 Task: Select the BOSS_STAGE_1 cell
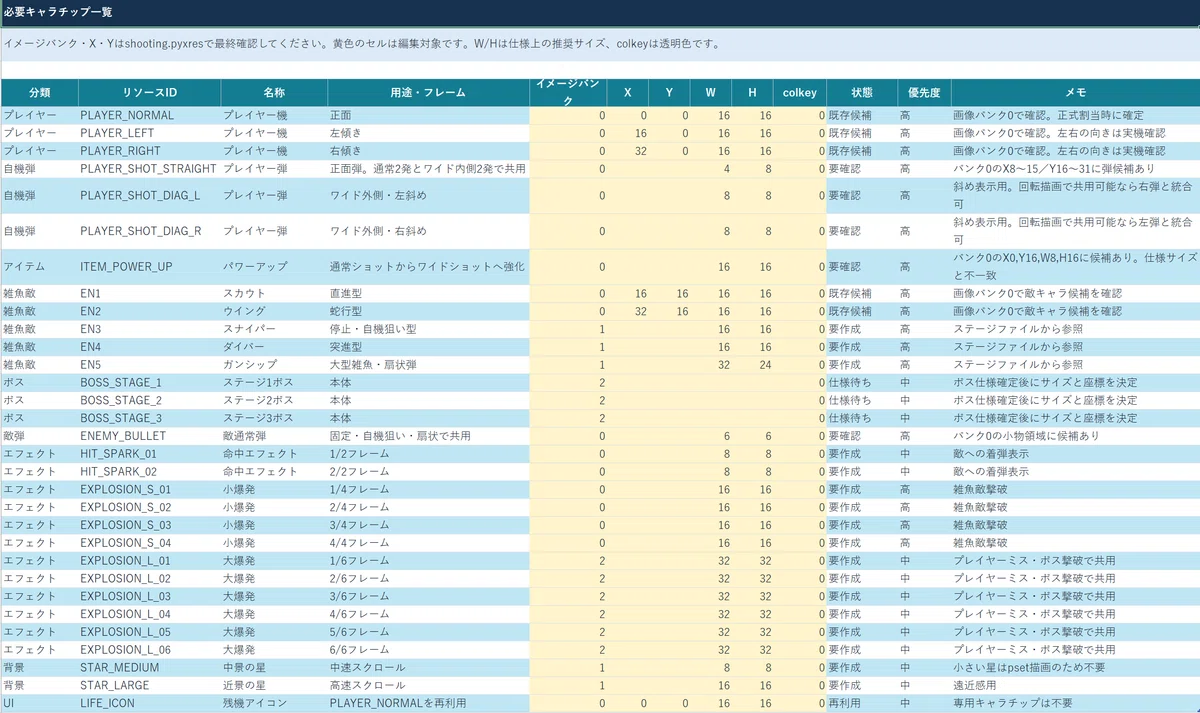pyautogui.click(x=149, y=383)
